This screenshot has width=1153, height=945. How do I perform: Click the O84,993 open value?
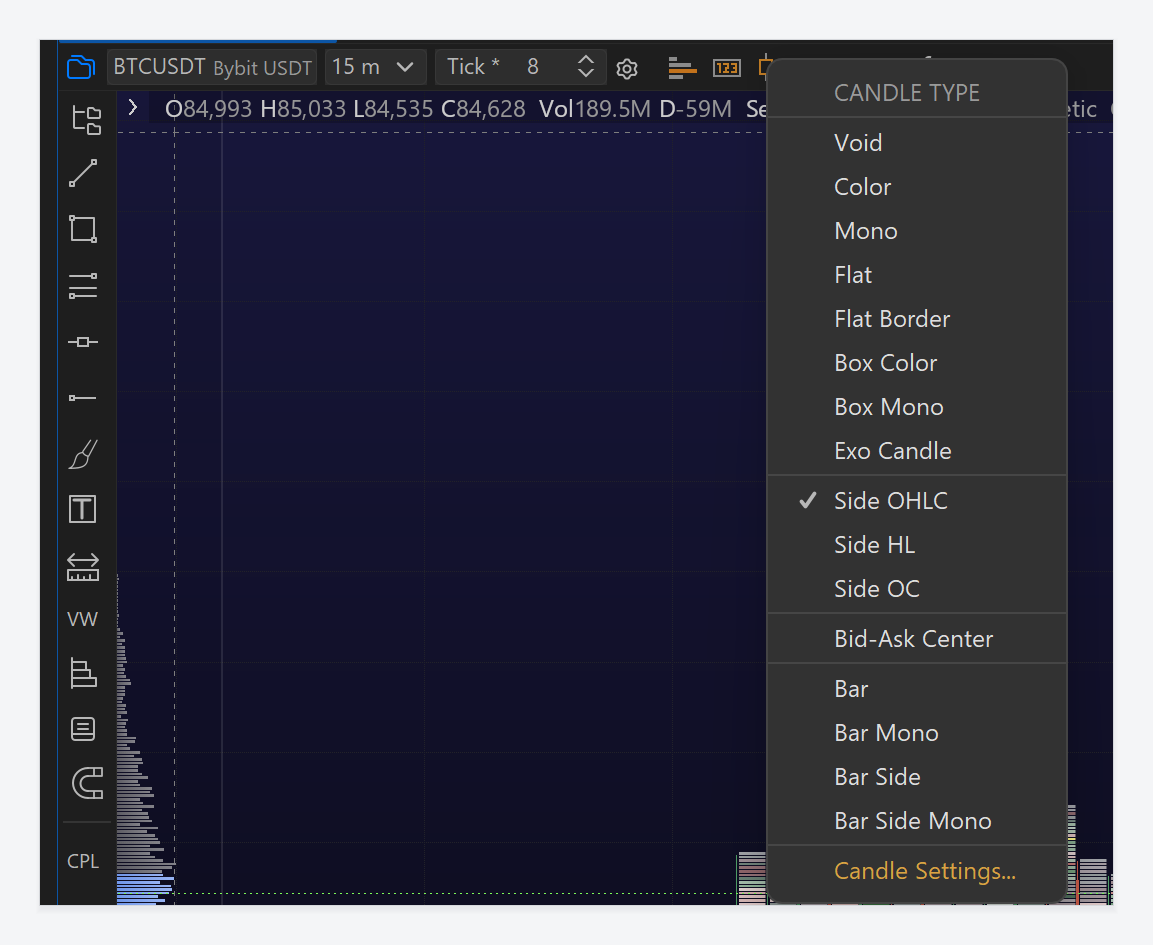[209, 109]
